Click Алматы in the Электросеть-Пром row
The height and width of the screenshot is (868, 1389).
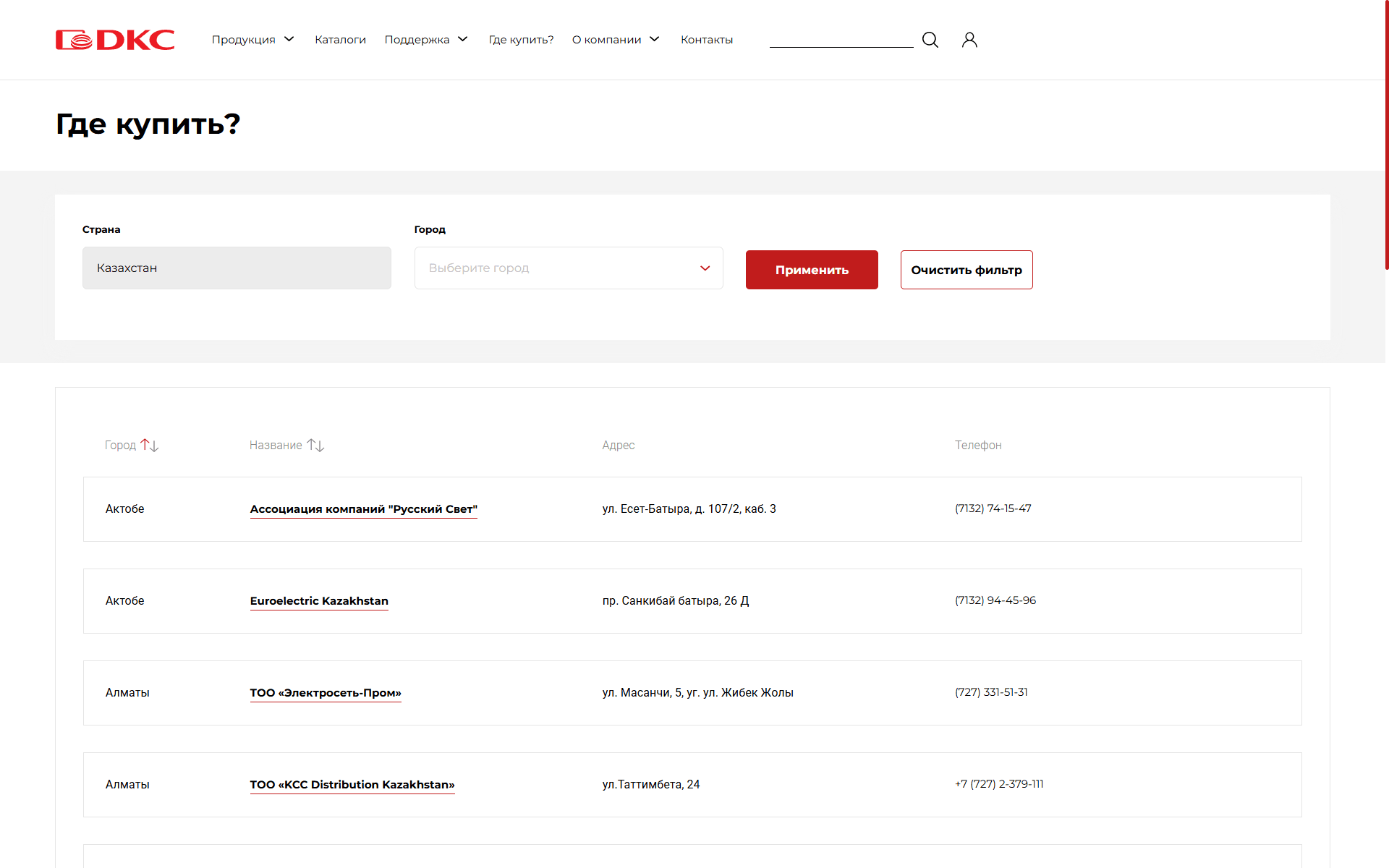(x=127, y=693)
